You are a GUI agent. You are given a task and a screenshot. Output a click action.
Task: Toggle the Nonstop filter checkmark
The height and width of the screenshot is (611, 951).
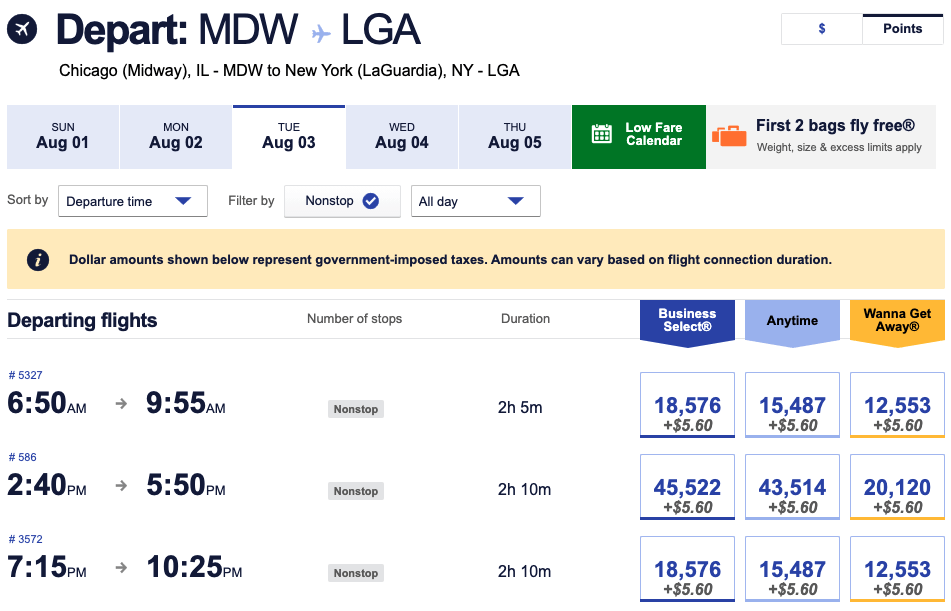[371, 201]
